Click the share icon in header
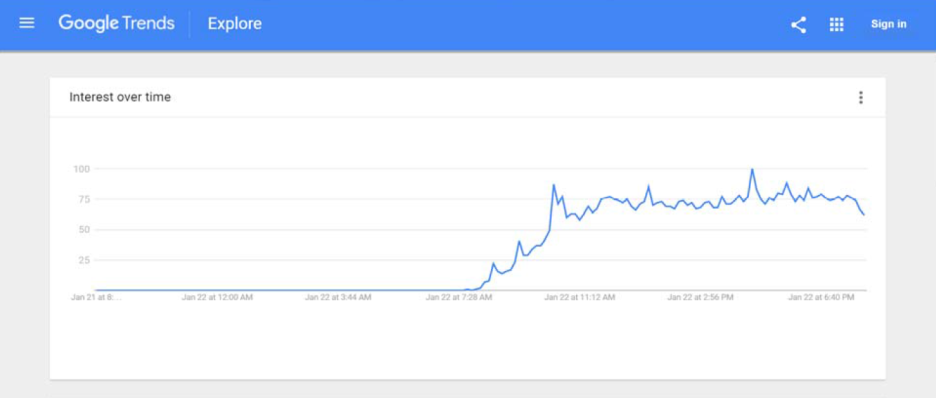This screenshot has width=936, height=398. tap(798, 24)
